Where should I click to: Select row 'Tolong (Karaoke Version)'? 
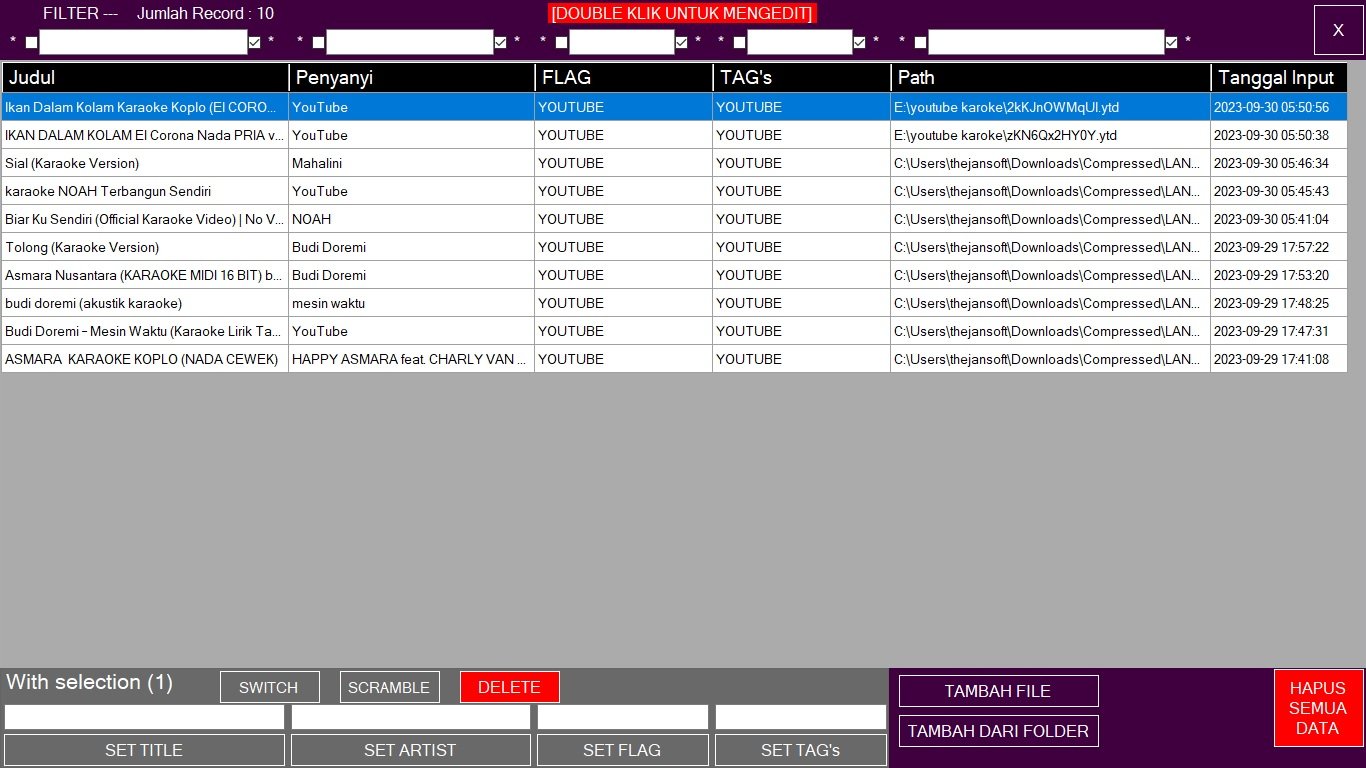coord(674,247)
